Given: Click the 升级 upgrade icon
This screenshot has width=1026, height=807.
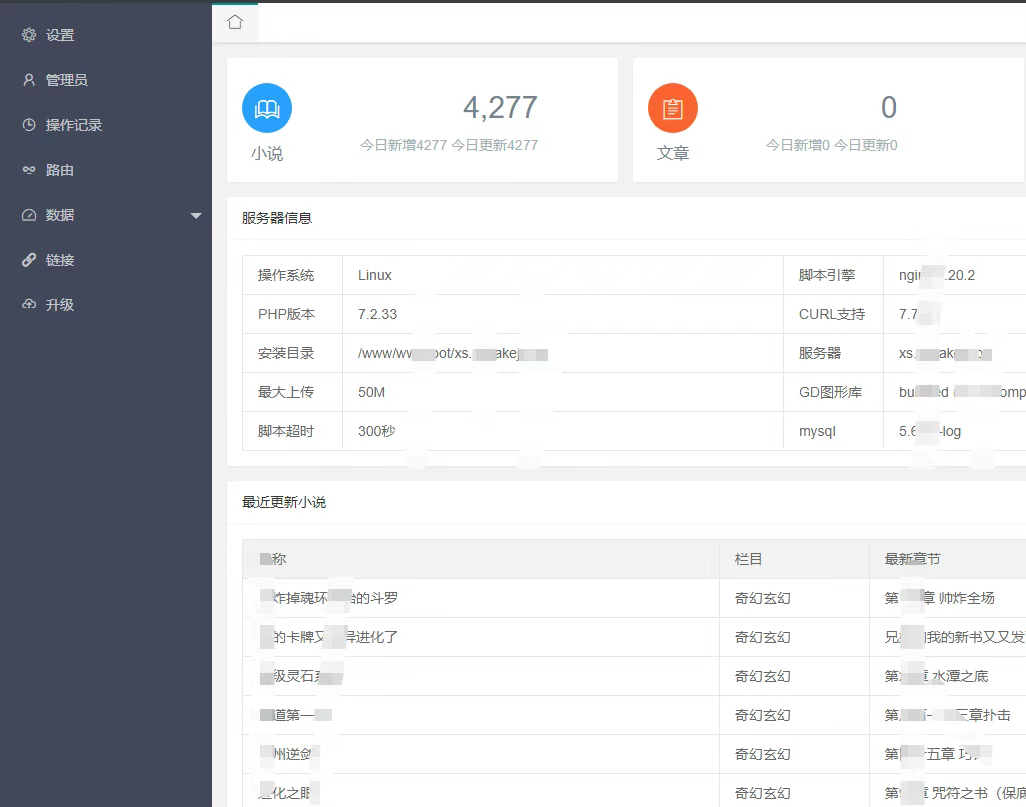Looking at the screenshot, I should tap(28, 304).
